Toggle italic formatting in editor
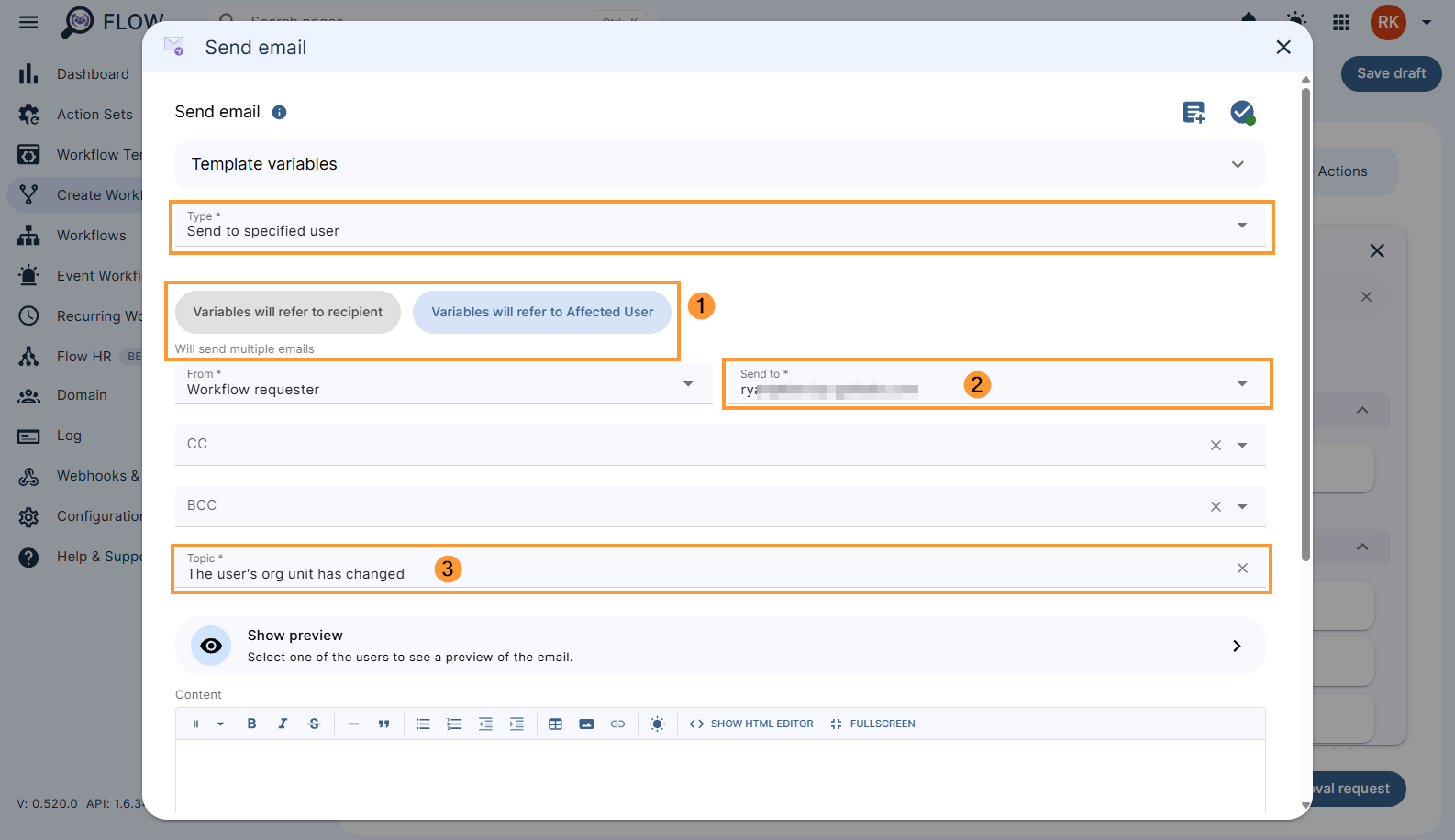 coord(283,724)
